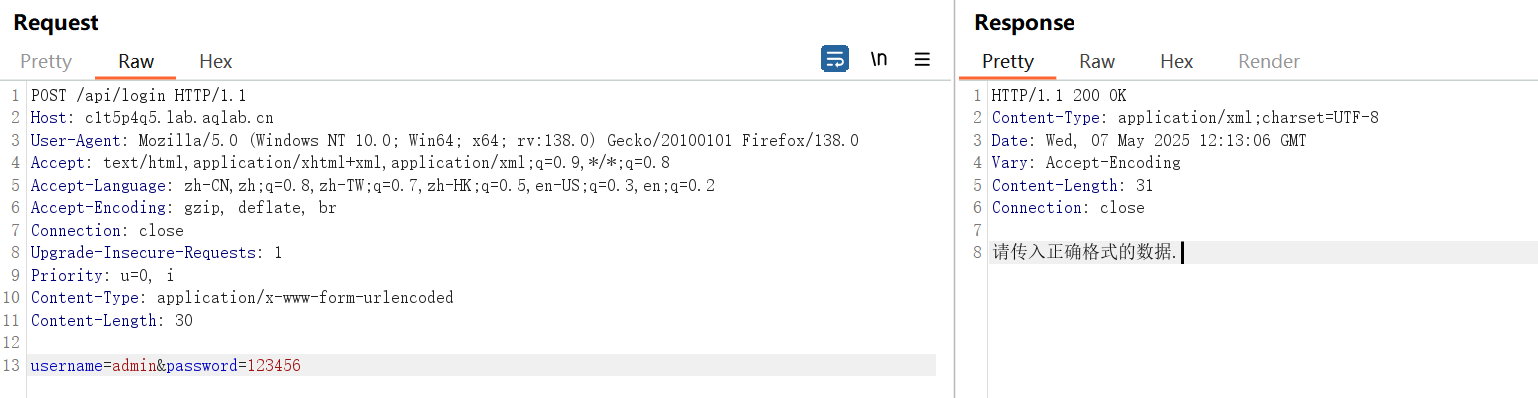Click the User-Agent header line
This screenshot has height=398, width=1538.
click(445, 141)
